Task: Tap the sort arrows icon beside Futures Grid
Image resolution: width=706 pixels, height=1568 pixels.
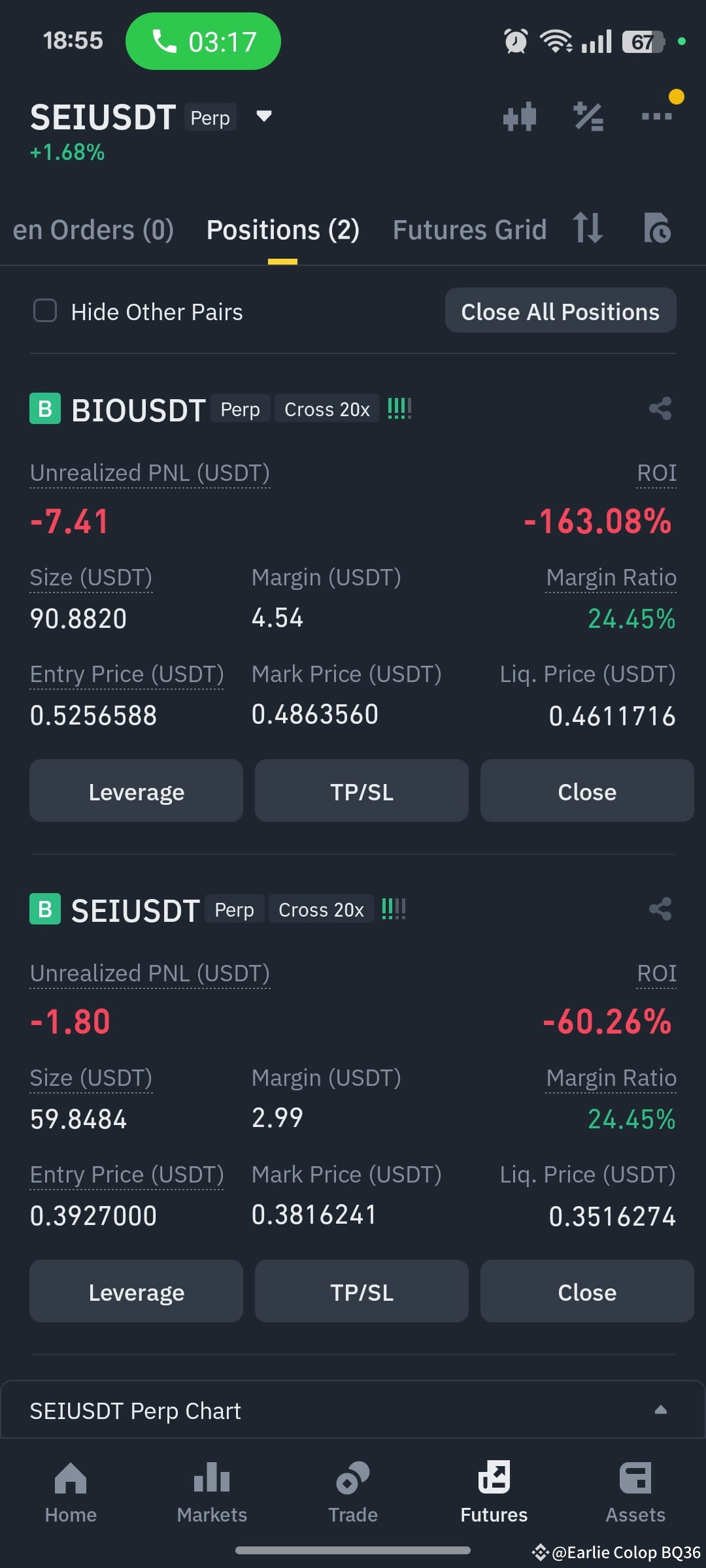Action: pos(587,229)
